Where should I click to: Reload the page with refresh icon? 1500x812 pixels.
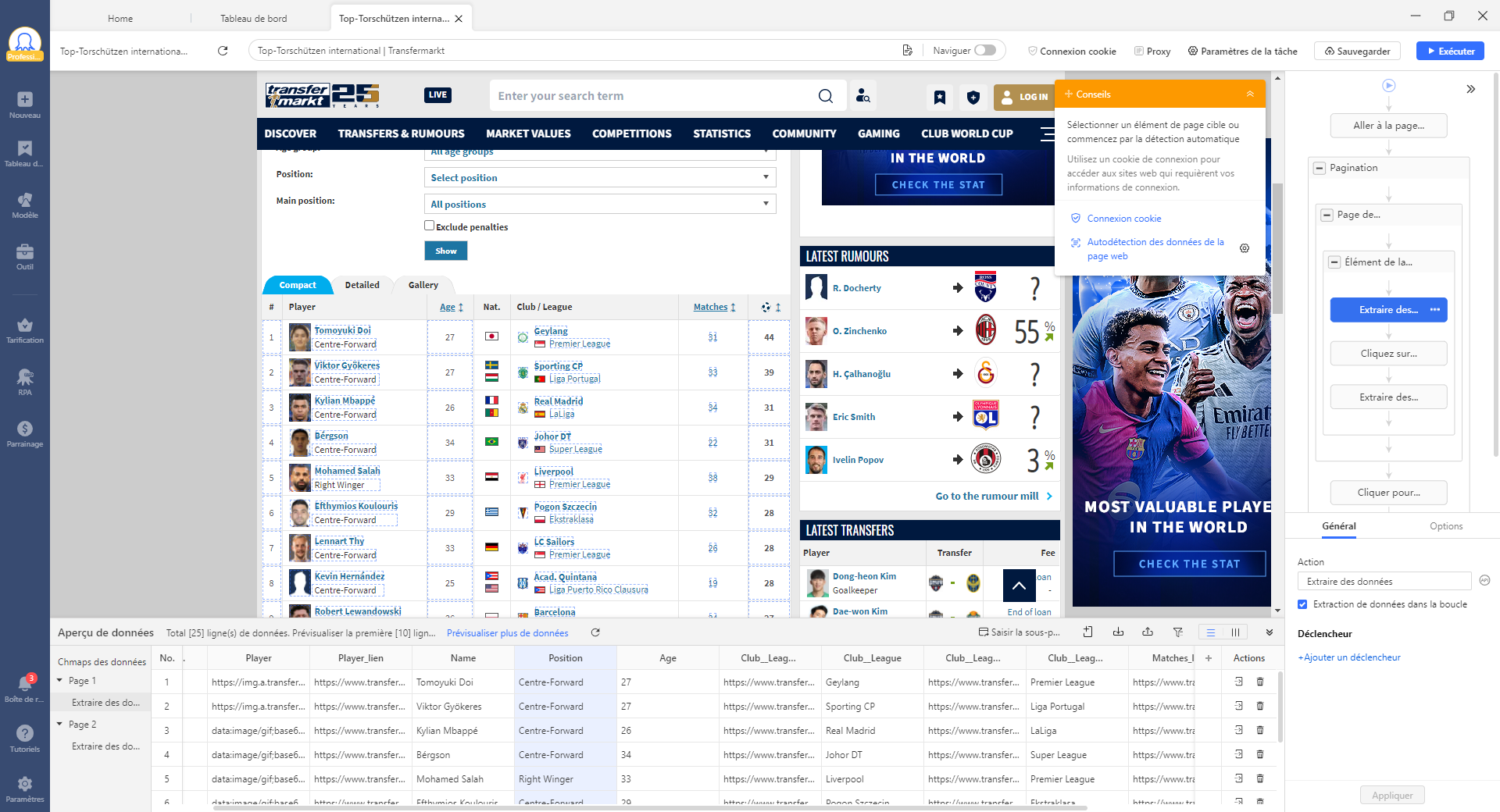[x=223, y=51]
